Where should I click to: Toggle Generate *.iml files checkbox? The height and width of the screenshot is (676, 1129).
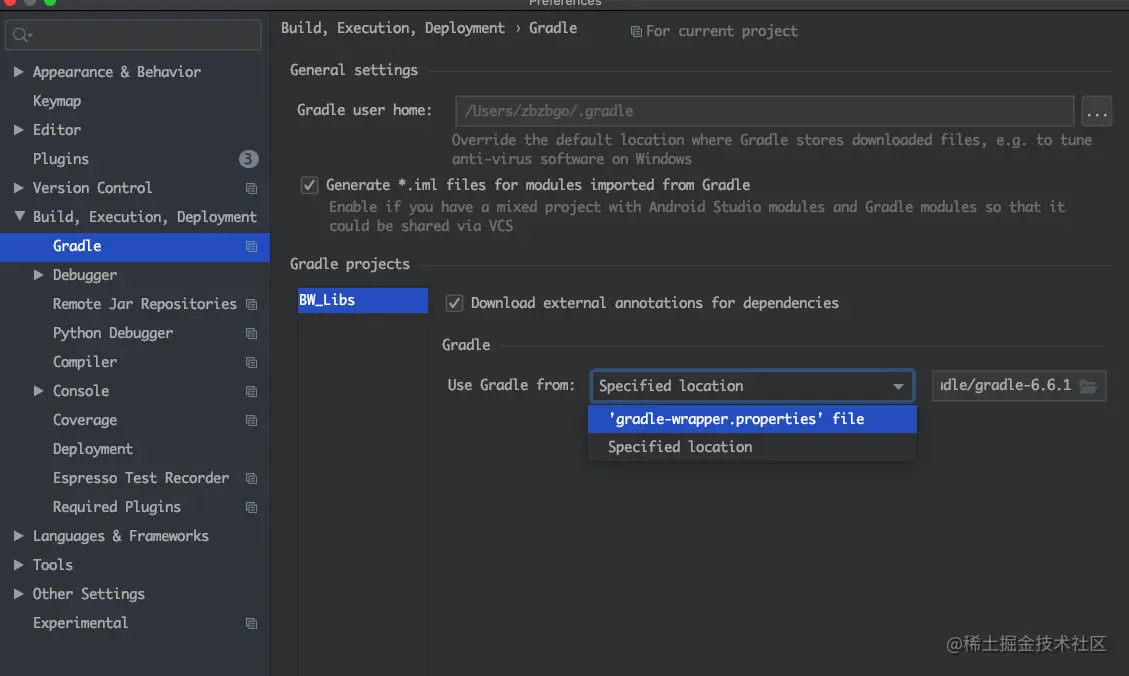click(x=309, y=185)
